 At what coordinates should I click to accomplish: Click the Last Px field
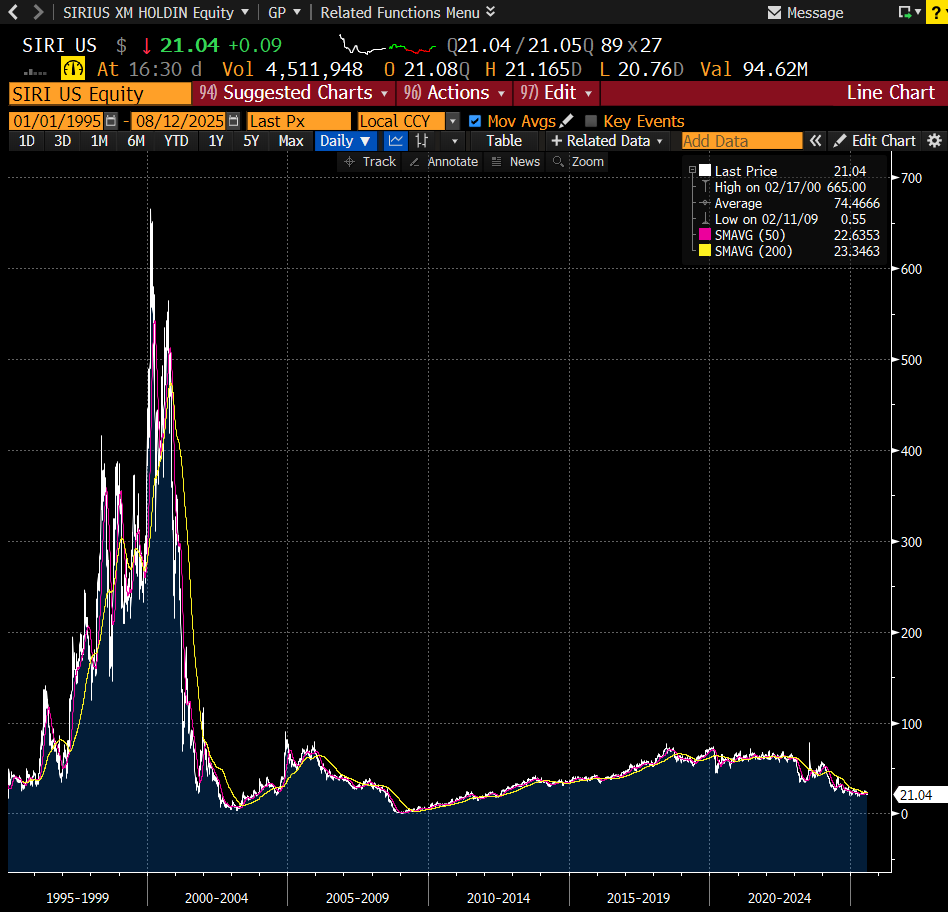[299, 121]
